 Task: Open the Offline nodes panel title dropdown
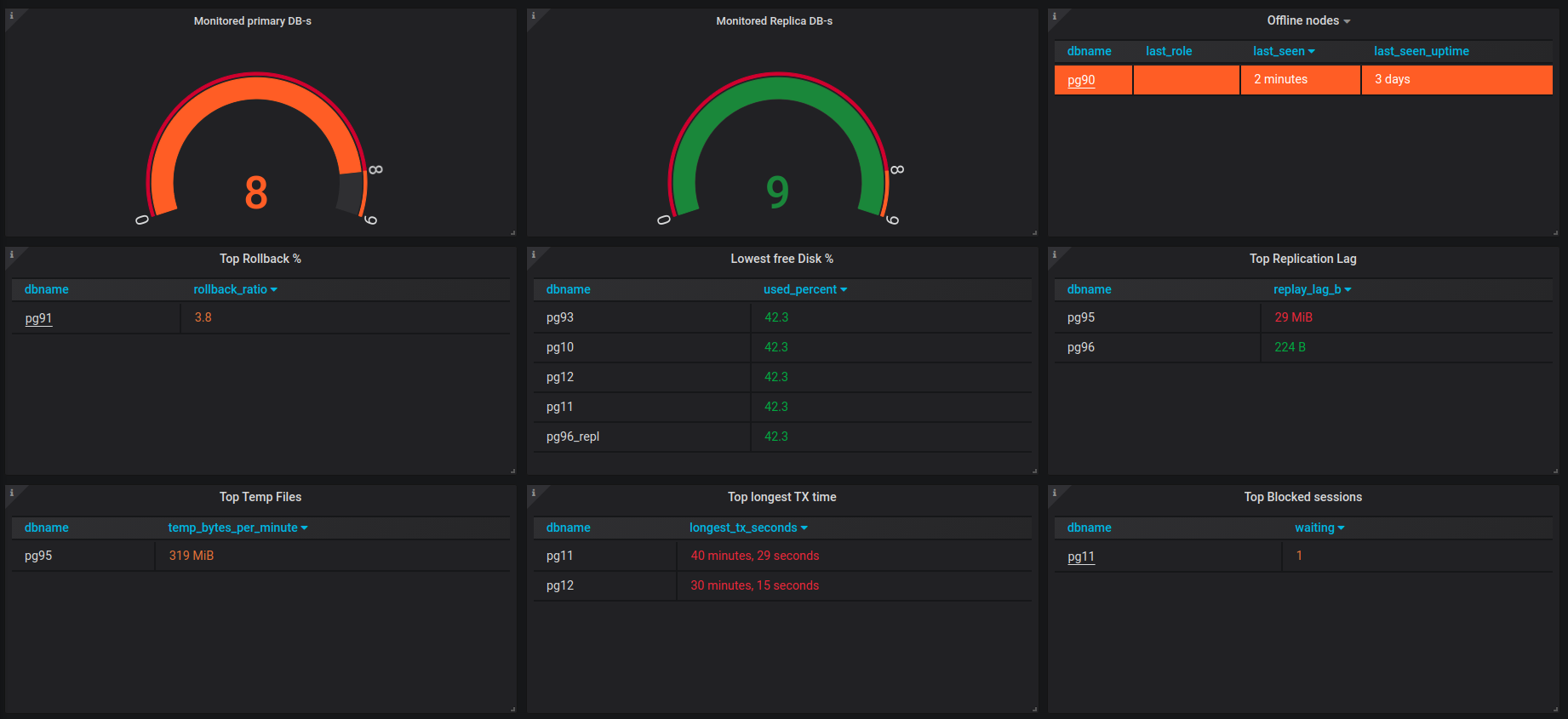coord(1308,20)
